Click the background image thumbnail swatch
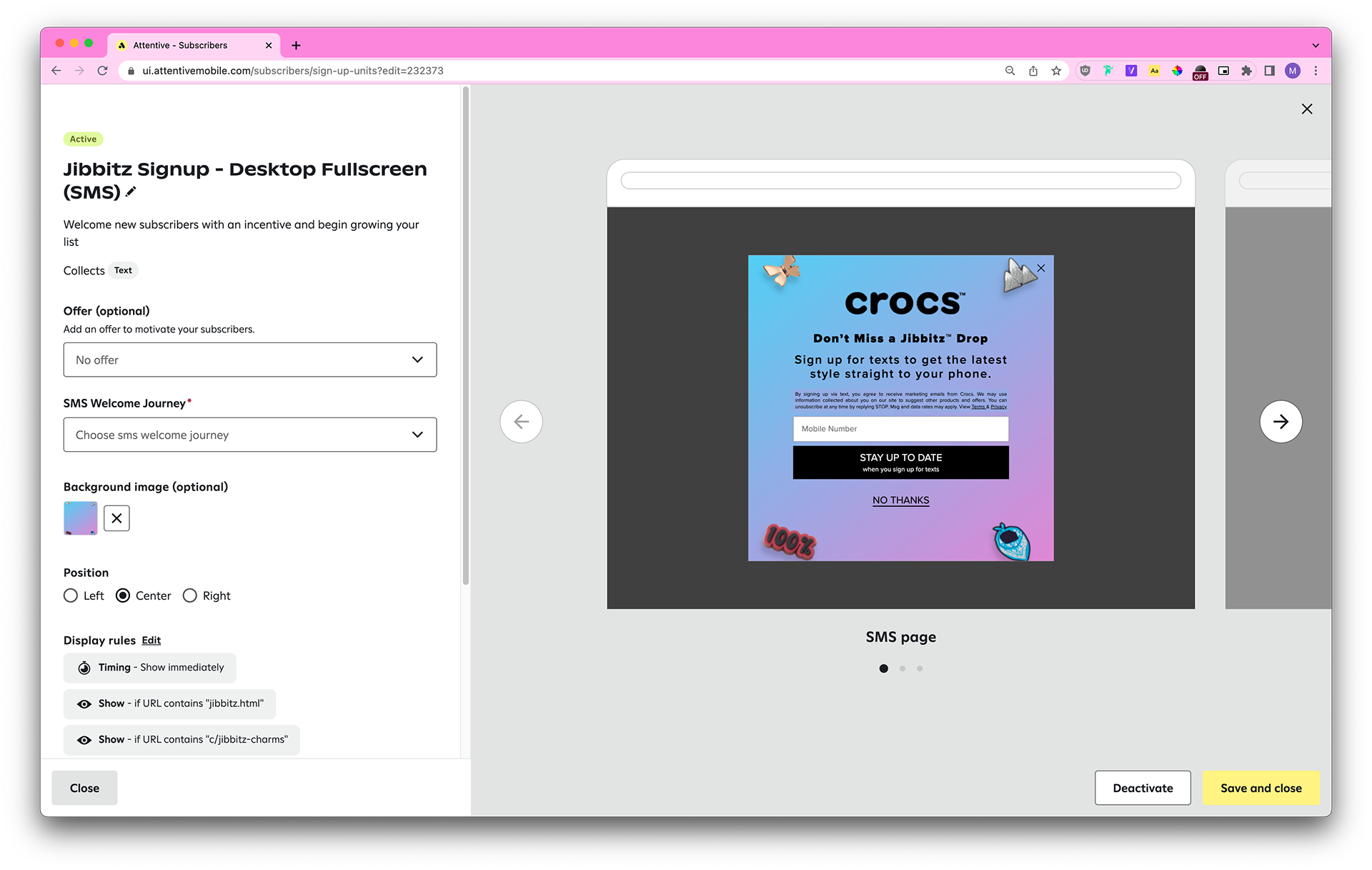Screen dimensions: 1372x870 (x=81, y=518)
